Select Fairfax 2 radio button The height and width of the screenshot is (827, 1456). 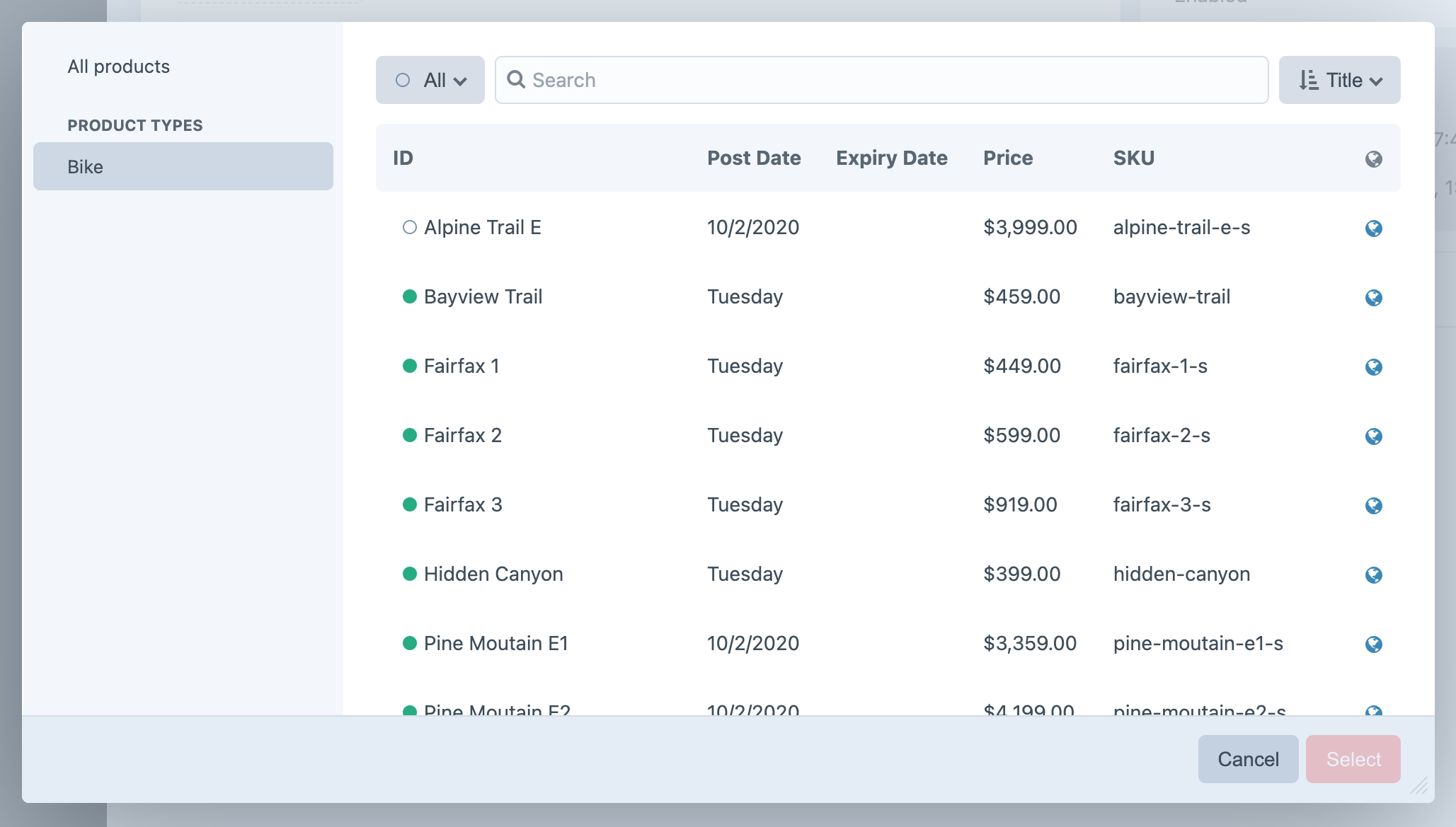406,435
